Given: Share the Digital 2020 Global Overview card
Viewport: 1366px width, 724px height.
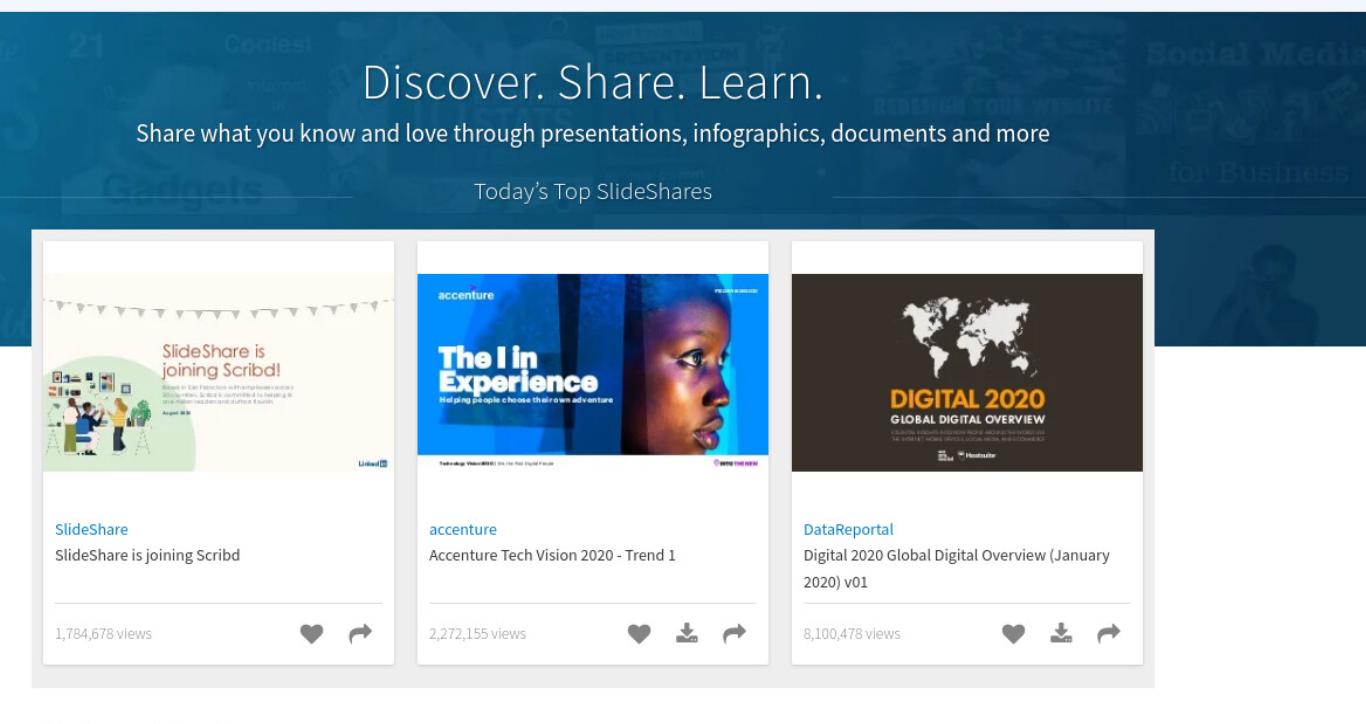Looking at the screenshot, I should (1108, 633).
